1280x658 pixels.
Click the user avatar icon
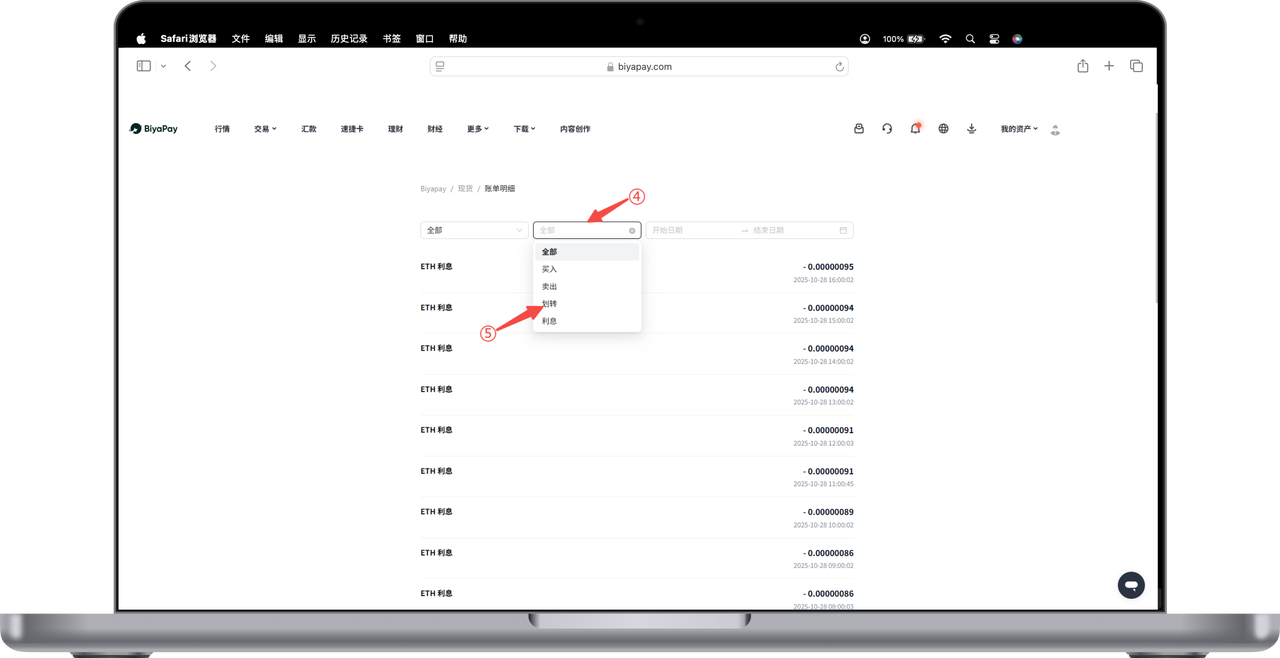[x=1055, y=130]
